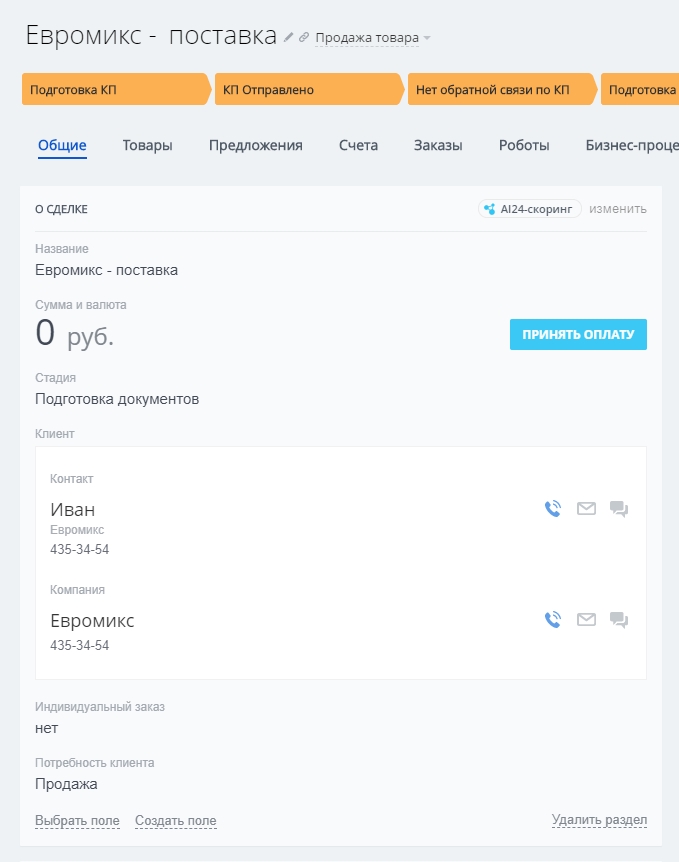Click the Выбрать поле link
This screenshot has height=862, width=679.
tap(77, 821)
